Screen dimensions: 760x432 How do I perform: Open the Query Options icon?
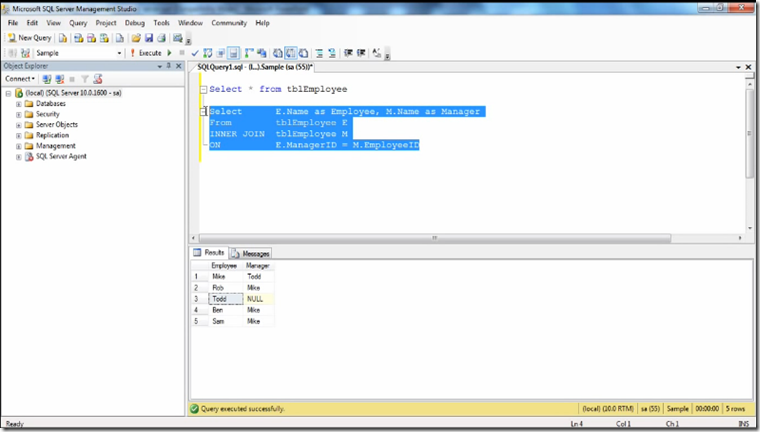[x=221, y=53]
